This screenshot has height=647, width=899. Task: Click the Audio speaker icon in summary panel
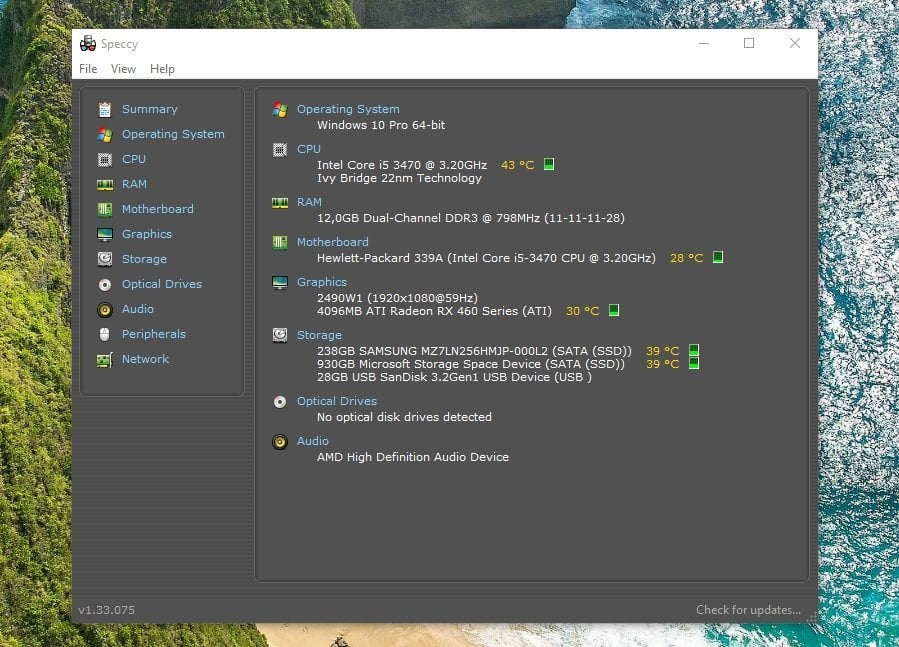[280, 442]
